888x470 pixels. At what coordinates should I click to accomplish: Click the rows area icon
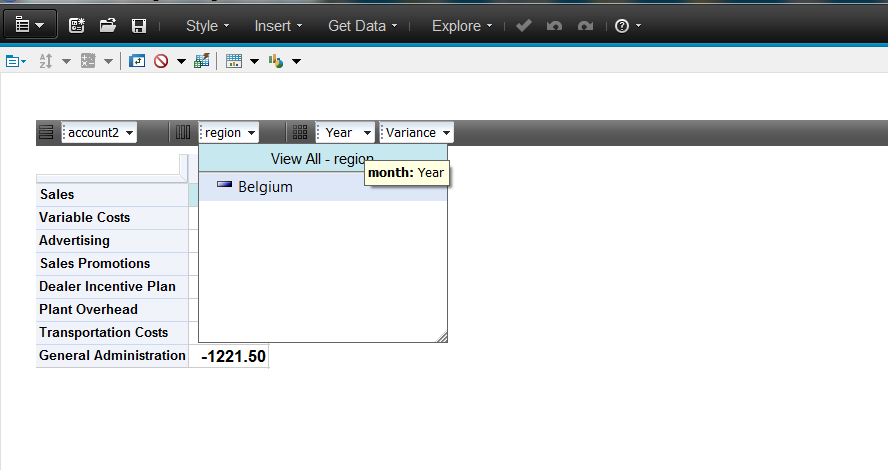tap(46, 133)
